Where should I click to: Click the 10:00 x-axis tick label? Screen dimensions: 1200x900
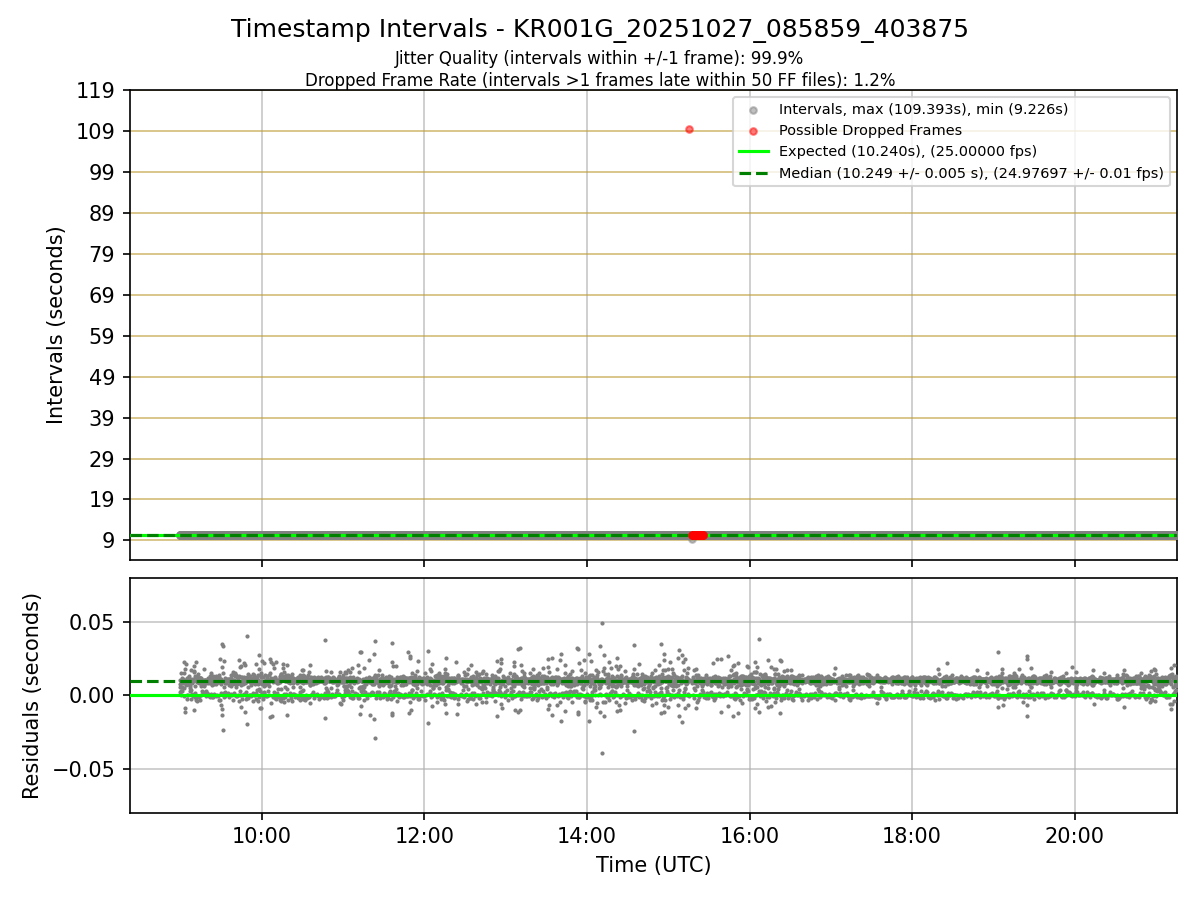point(262,835)
